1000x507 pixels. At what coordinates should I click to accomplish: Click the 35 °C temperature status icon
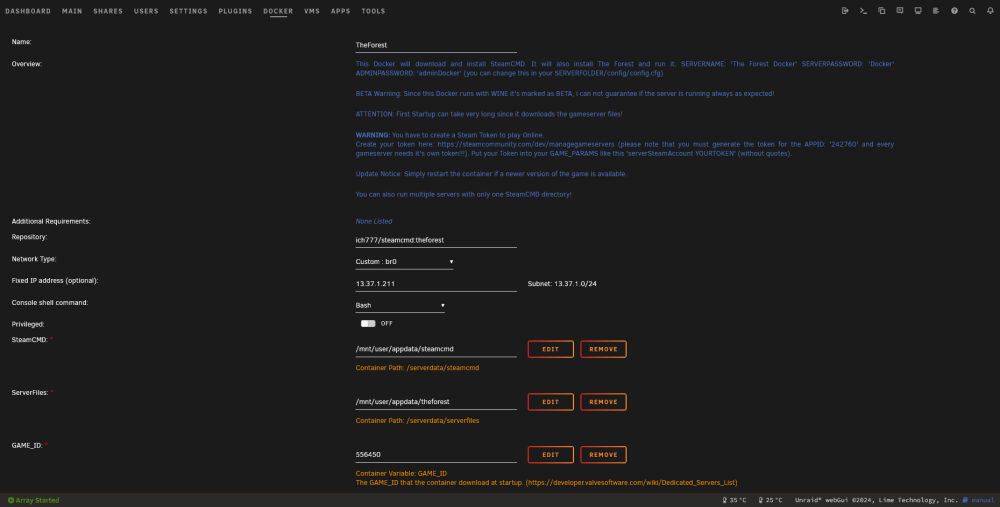[724, 501]
